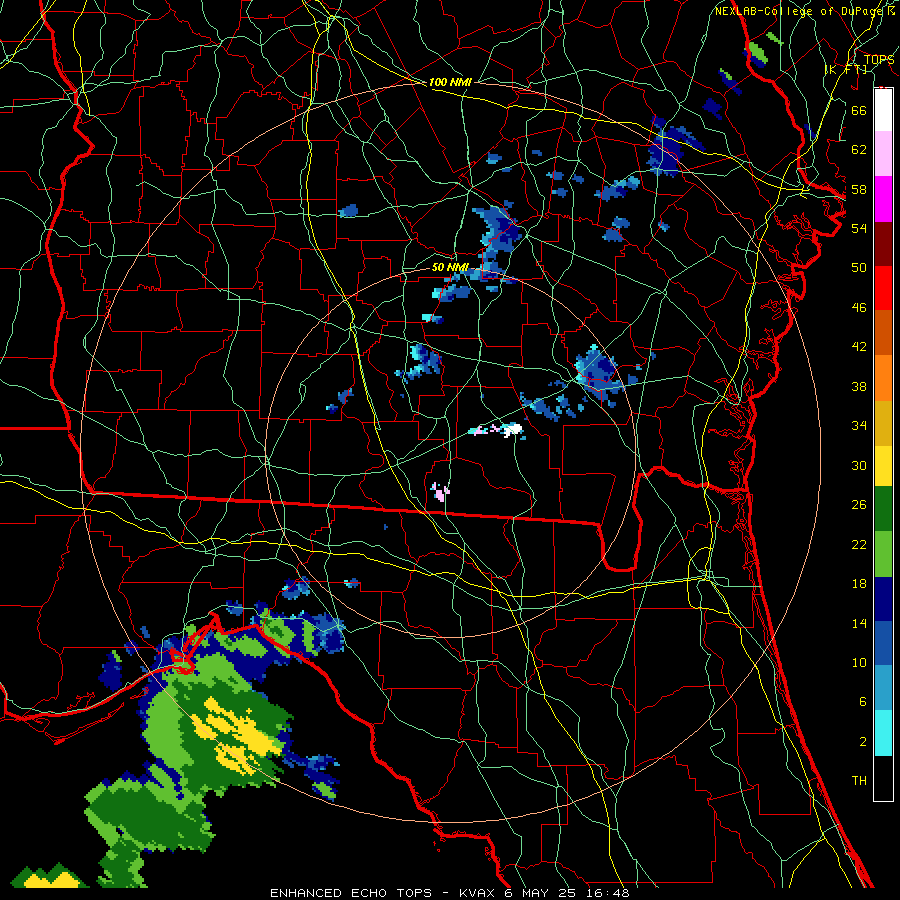Click the gold mustard legend swatch
Screen dimensions: 900x900
coord(883,422)
